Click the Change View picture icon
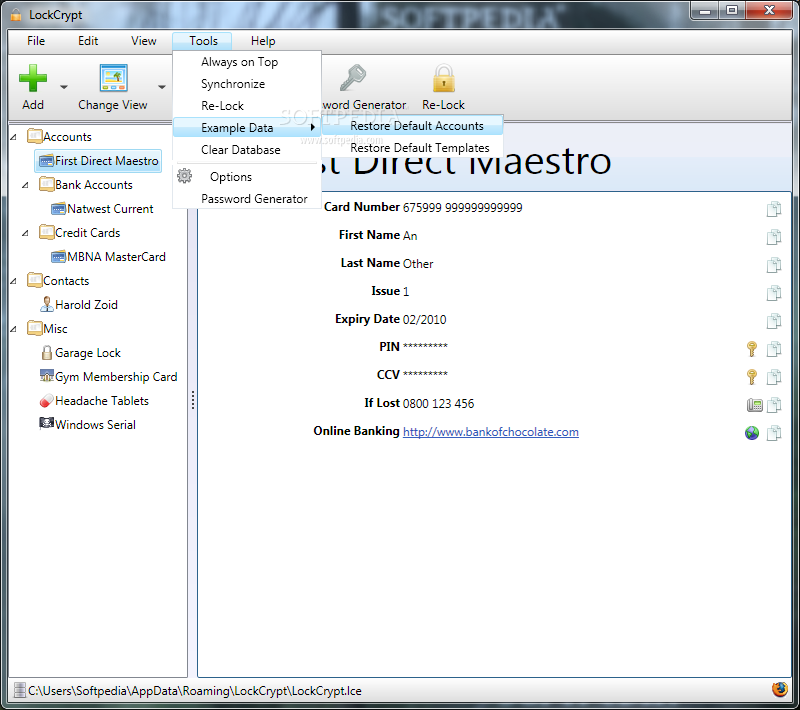The image size is (800, 710). click(113, 78)
